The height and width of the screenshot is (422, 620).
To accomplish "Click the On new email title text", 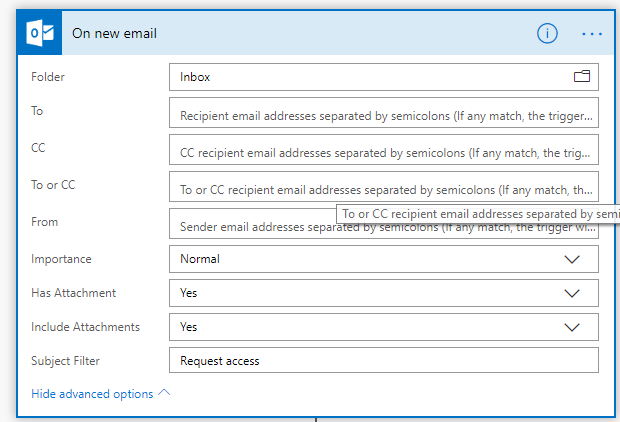I will click(x=114, y=33).
